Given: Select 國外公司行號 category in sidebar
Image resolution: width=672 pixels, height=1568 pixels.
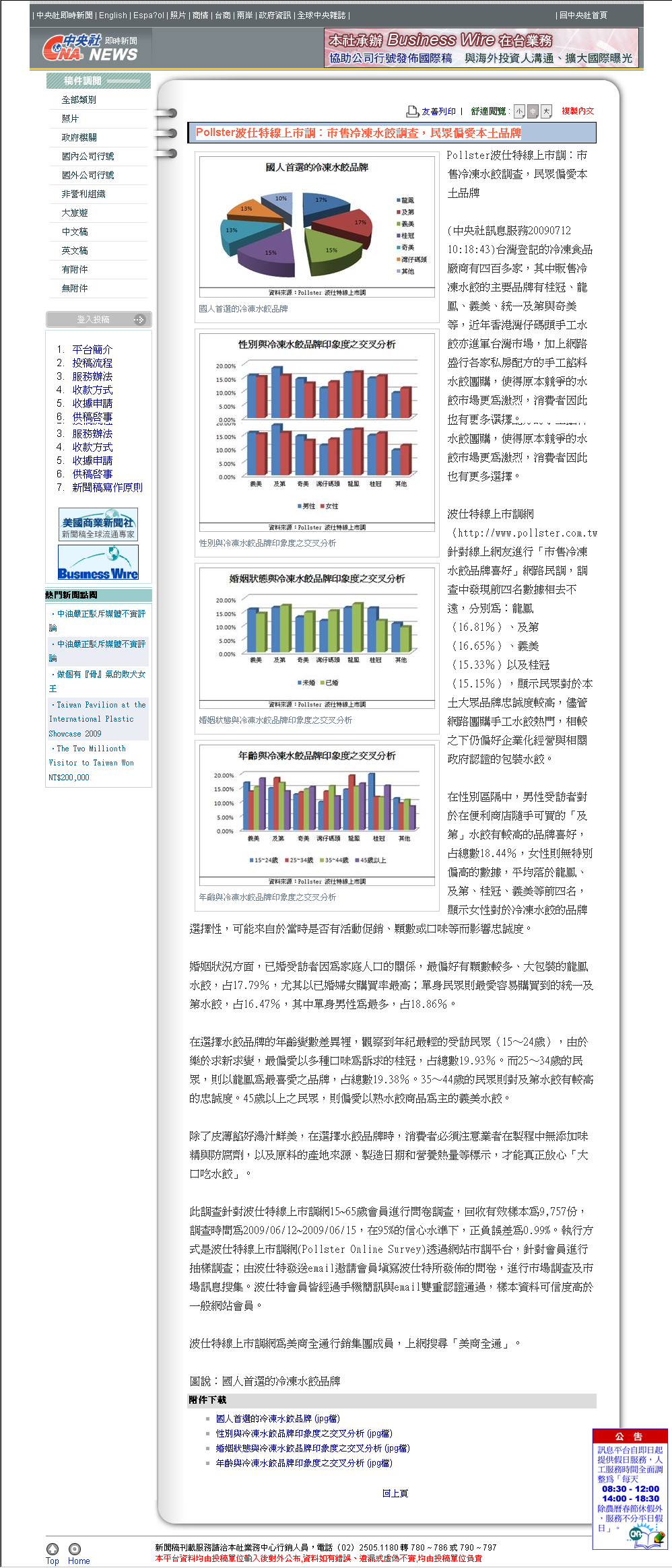Looking at the screenshot, I should pos(88,175).
